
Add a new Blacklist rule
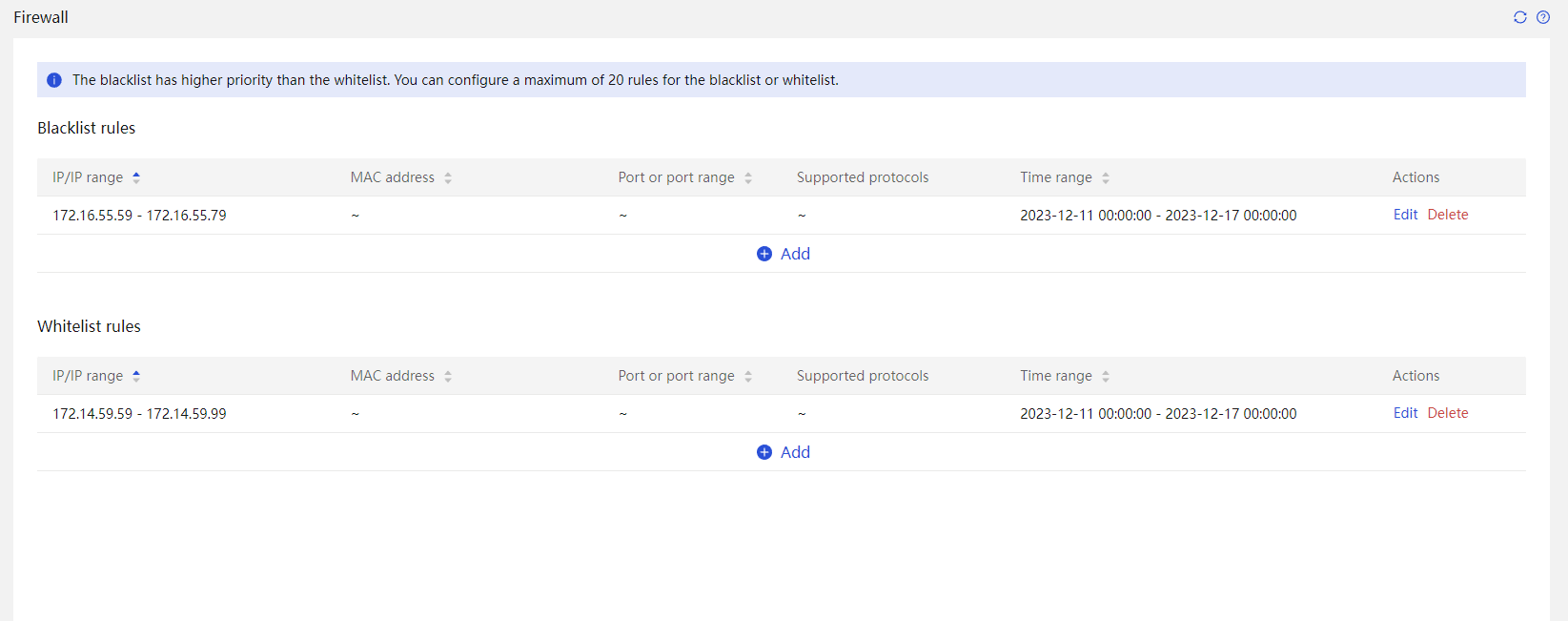click(x=783, y=254)
